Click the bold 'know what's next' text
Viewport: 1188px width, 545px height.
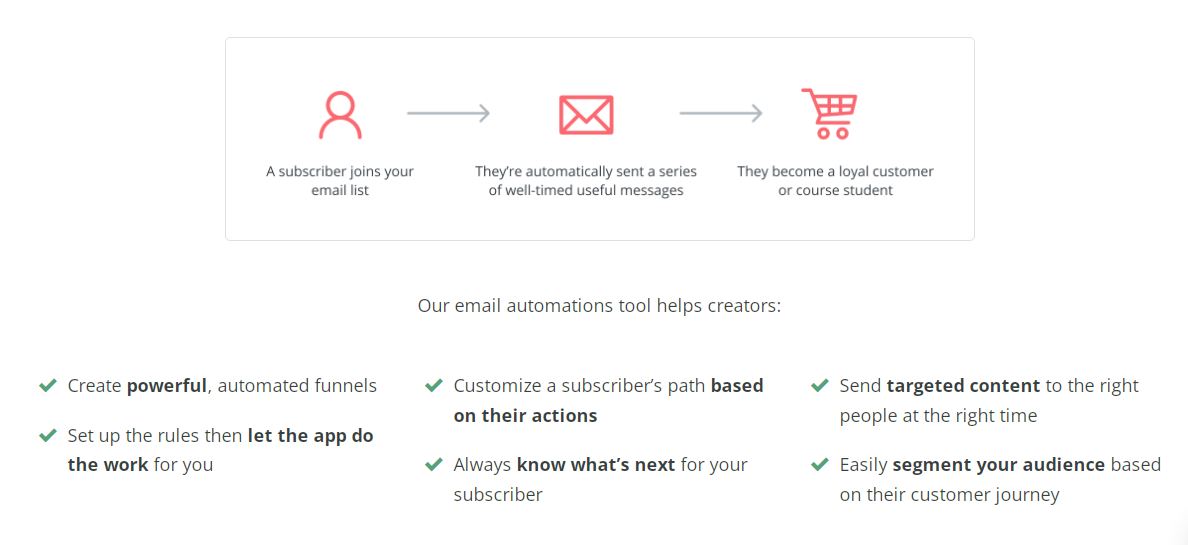(596, 465)
